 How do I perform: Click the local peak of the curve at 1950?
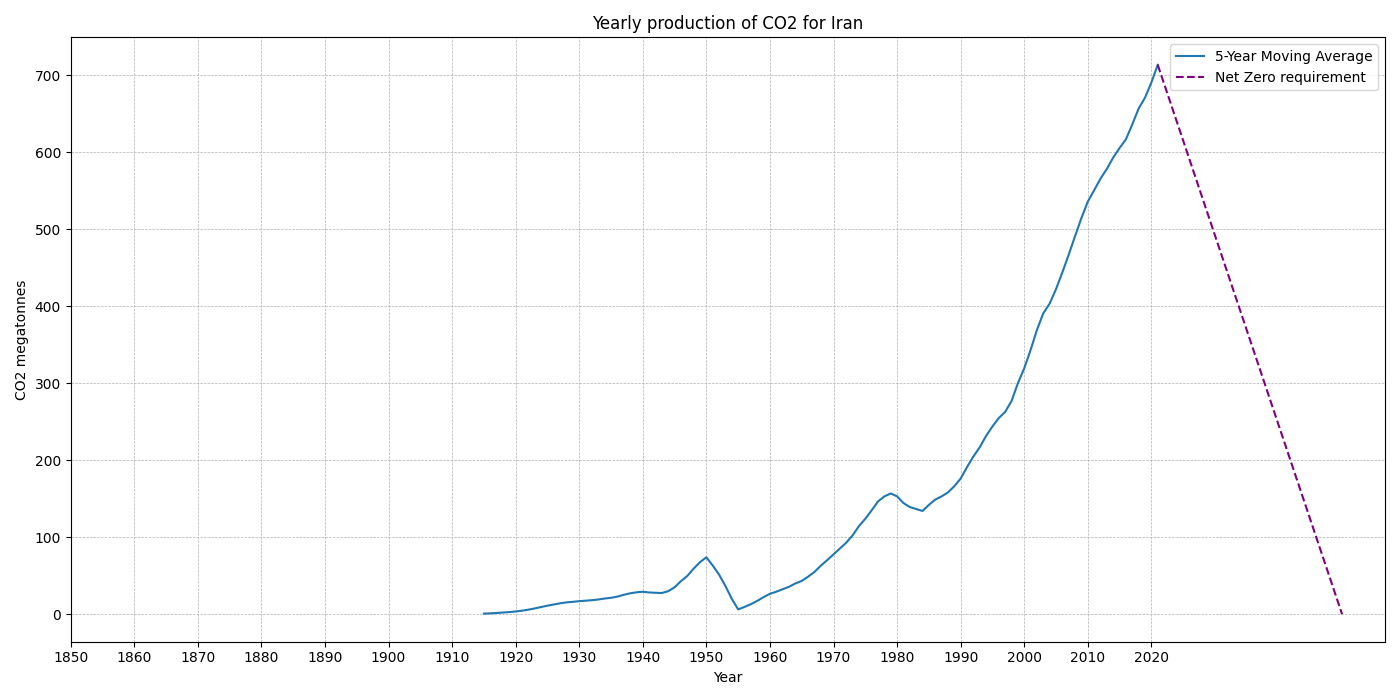706,557
